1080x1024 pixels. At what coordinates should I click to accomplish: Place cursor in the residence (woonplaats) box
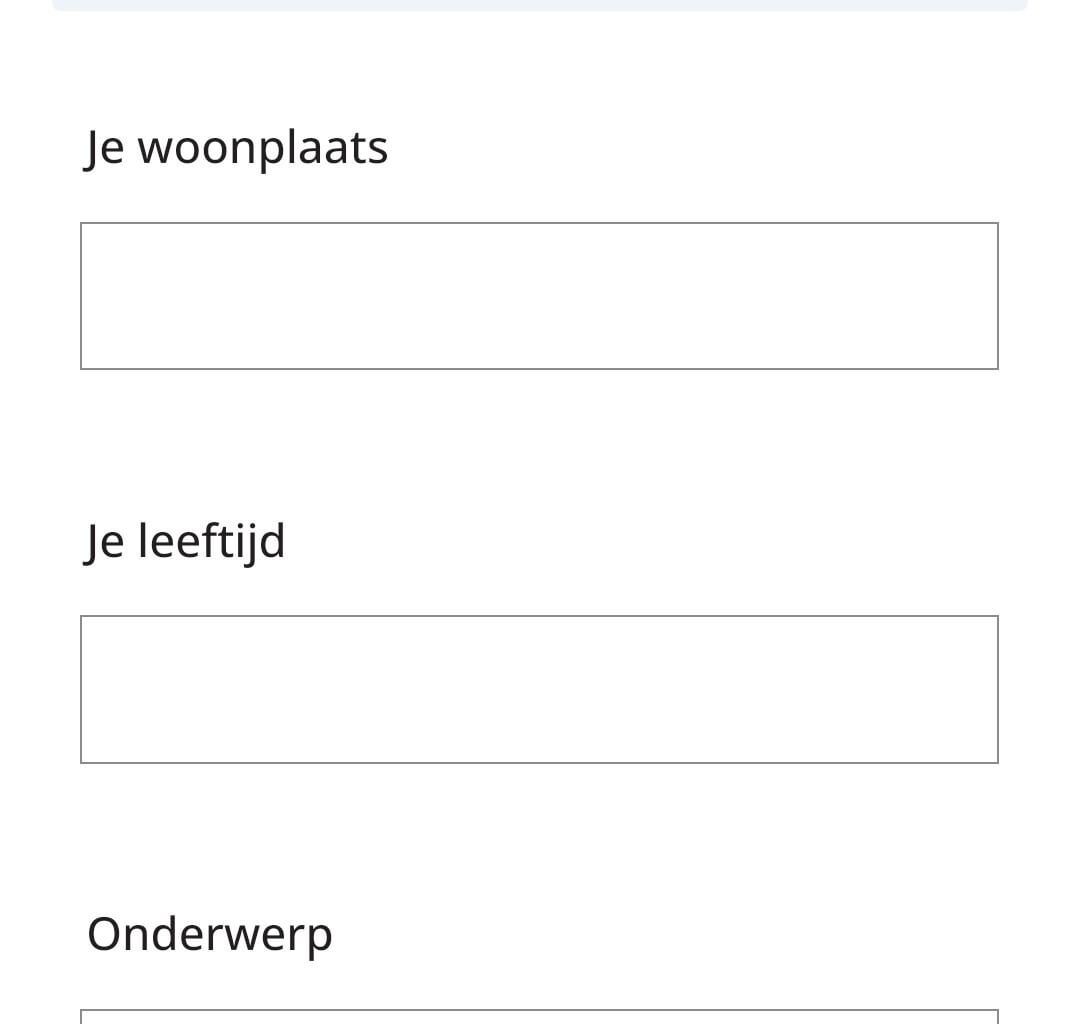pos(539,296)
